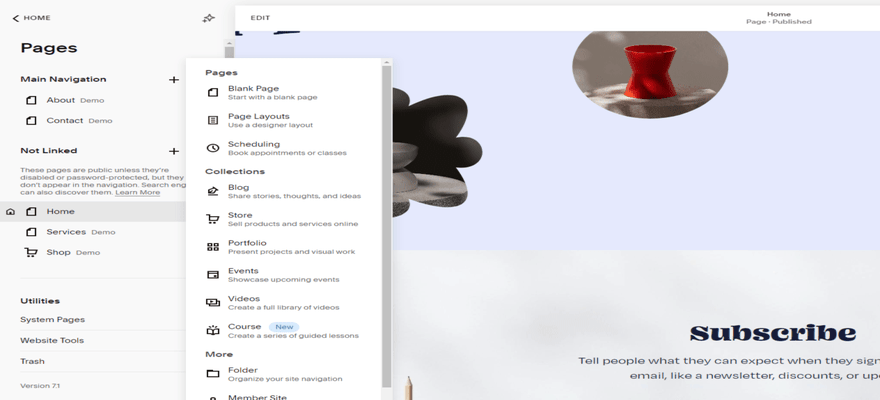Viewport: 880px width, 400px height.
Task: Click the Course icon
Action: click(212, 331)
